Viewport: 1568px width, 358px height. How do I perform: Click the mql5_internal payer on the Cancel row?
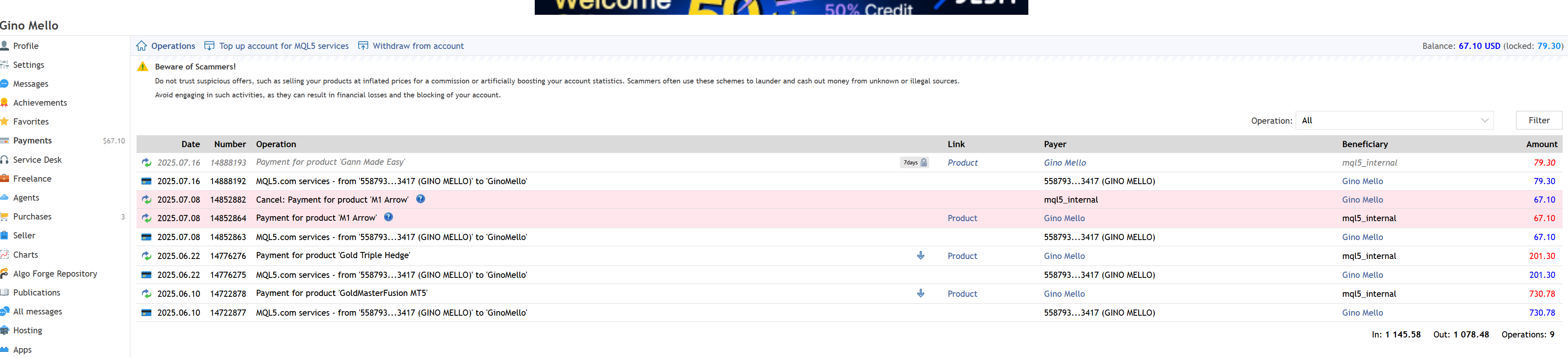1071,199
